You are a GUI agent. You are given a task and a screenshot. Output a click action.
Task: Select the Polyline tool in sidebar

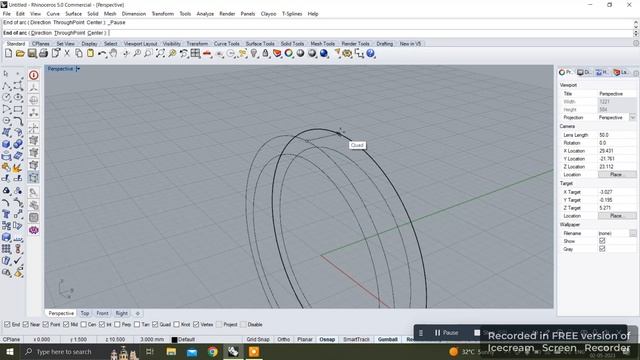[6, 86]
